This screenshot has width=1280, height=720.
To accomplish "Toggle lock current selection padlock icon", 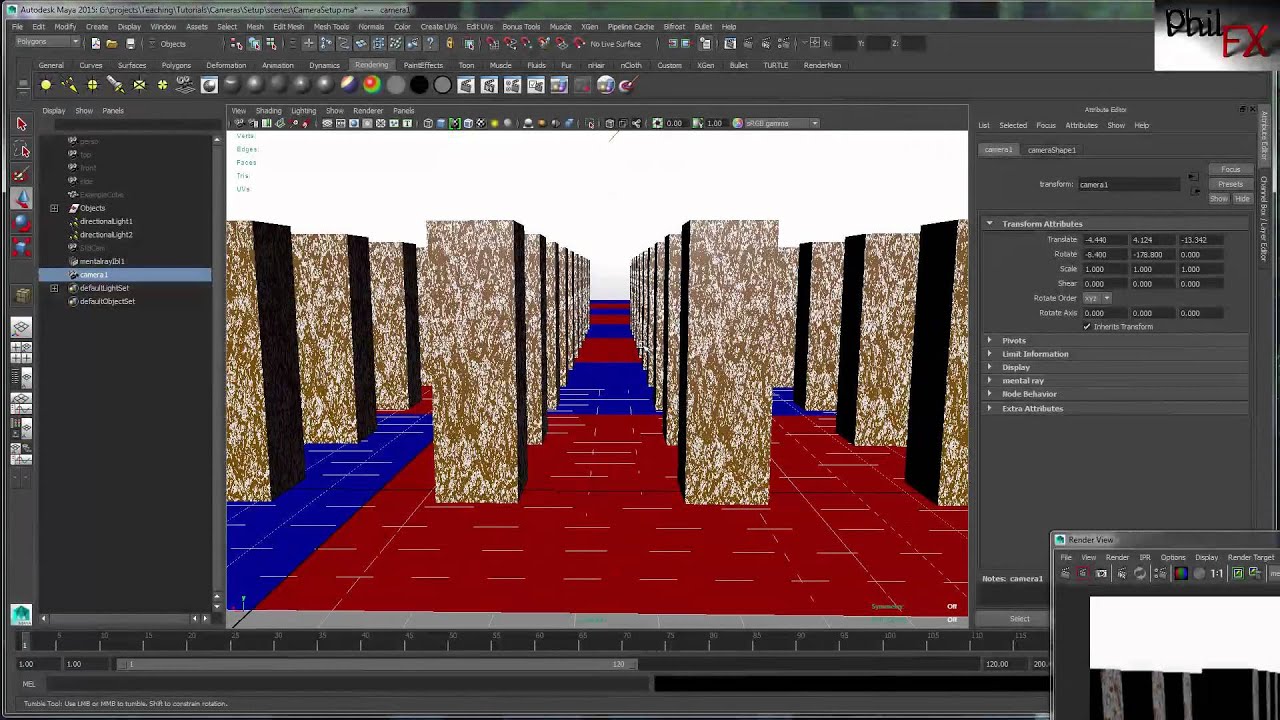I will (x=449, y=43).
